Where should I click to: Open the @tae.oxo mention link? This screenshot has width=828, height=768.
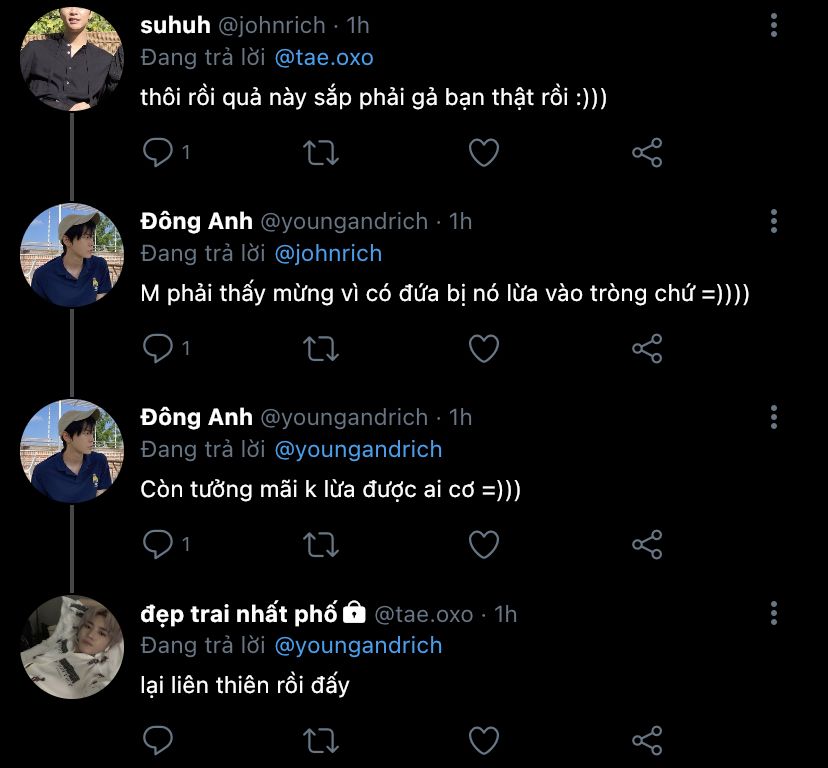323,58
